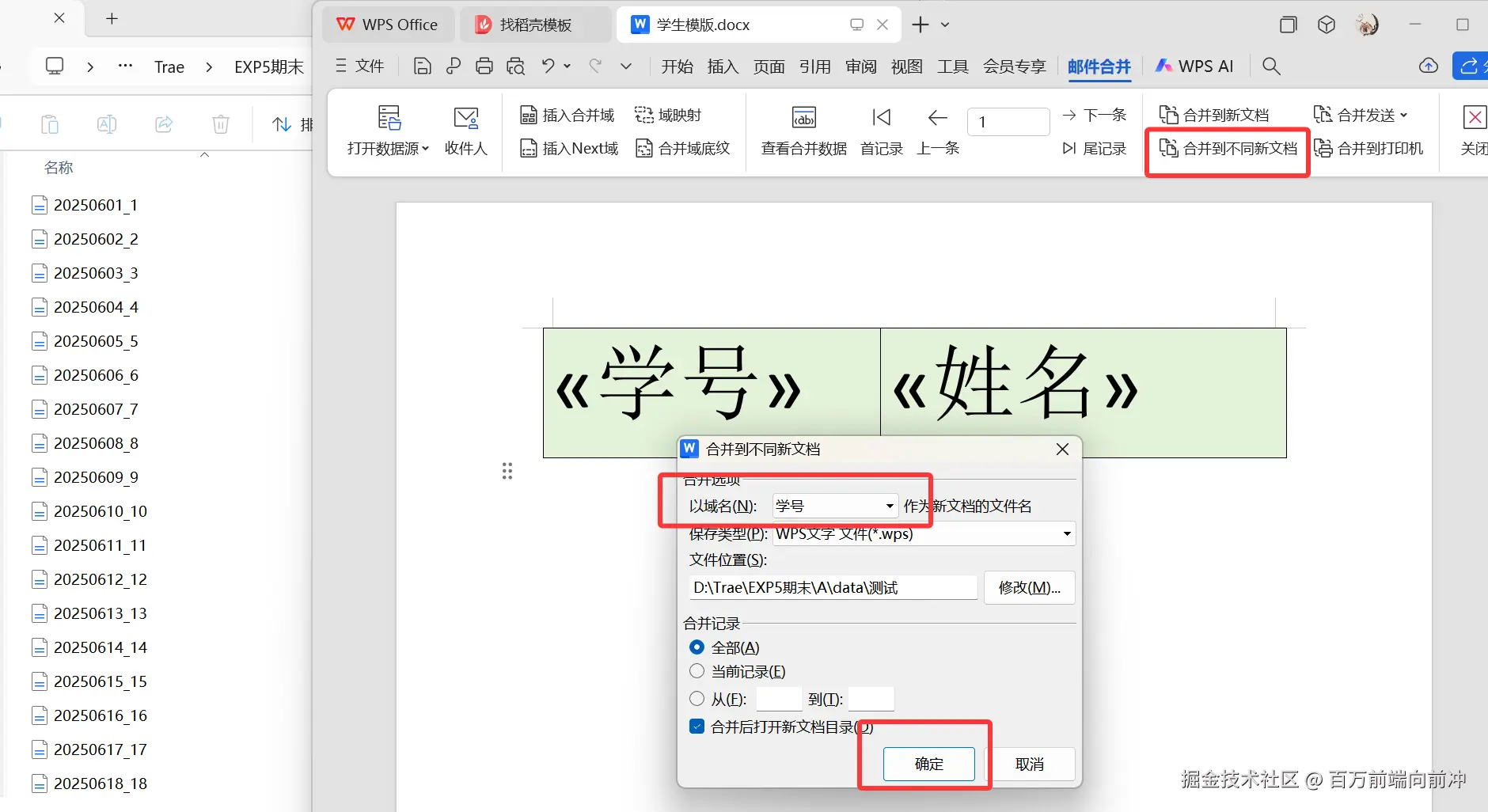Switch to the WPS Office home tab
The width and height of the screenshot is (1488, 812).
point(388,25)
